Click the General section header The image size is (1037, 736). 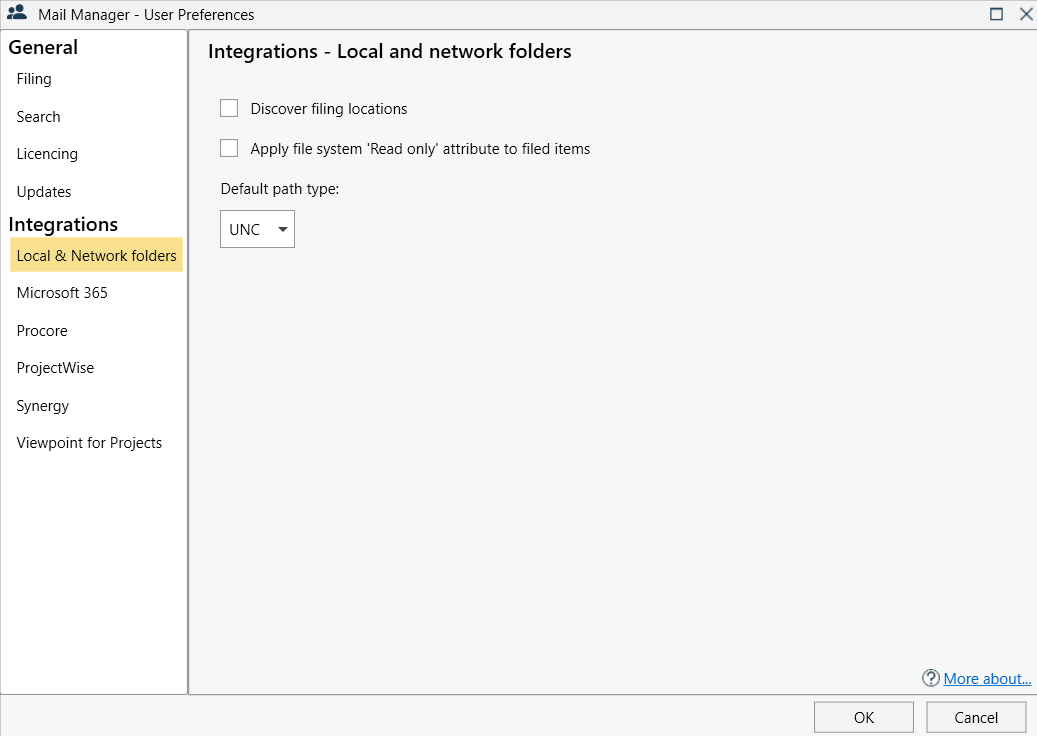tap(41, 47)
